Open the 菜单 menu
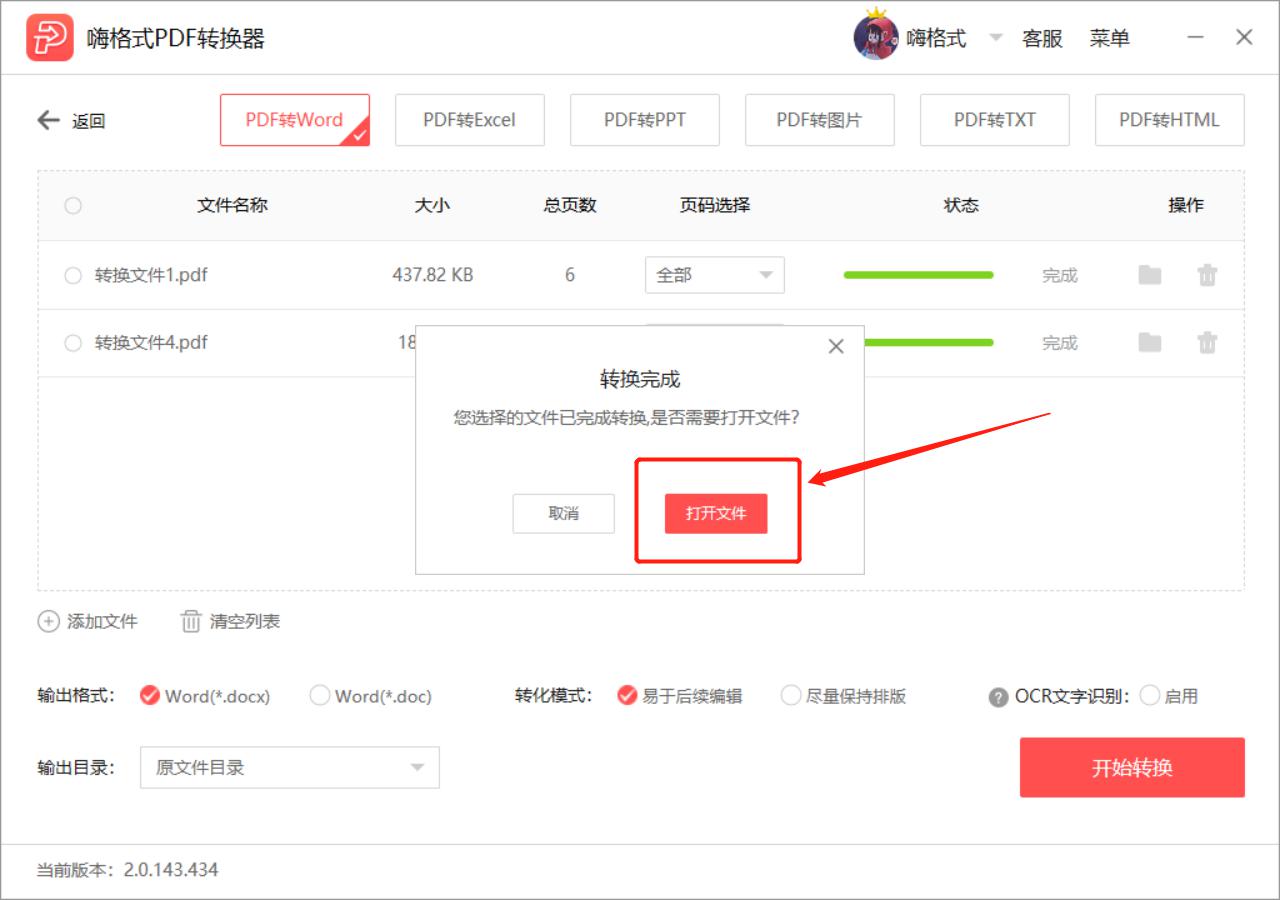The height and width of the screenshot is (900, 1280). 1110,38
